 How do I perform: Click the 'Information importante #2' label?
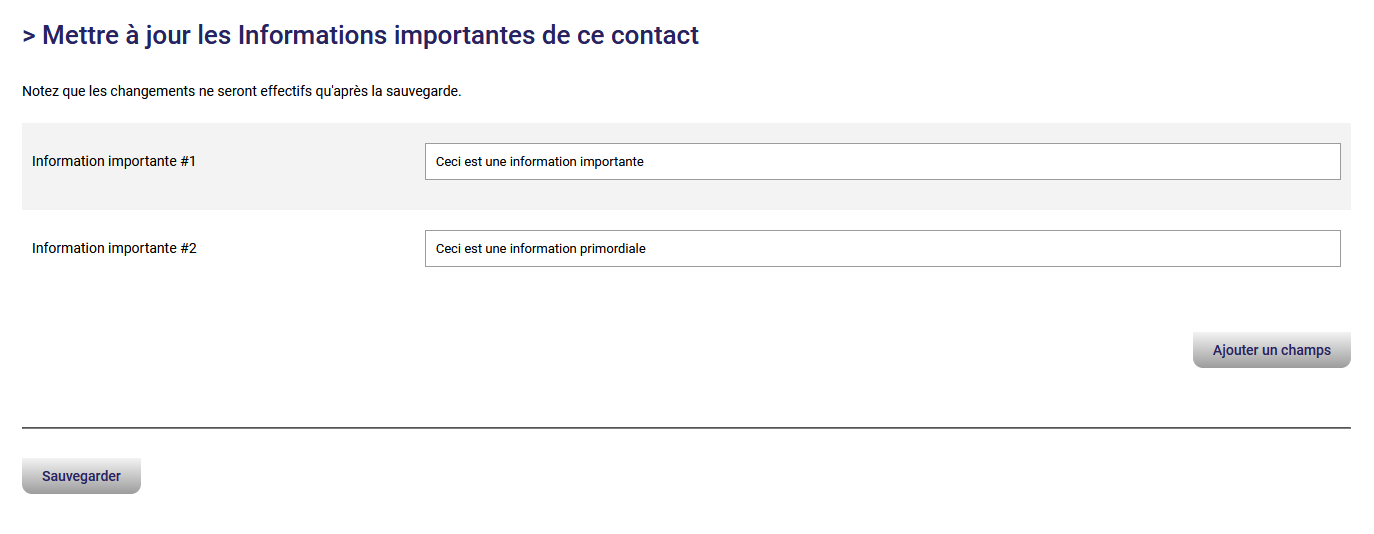[114, 248]
